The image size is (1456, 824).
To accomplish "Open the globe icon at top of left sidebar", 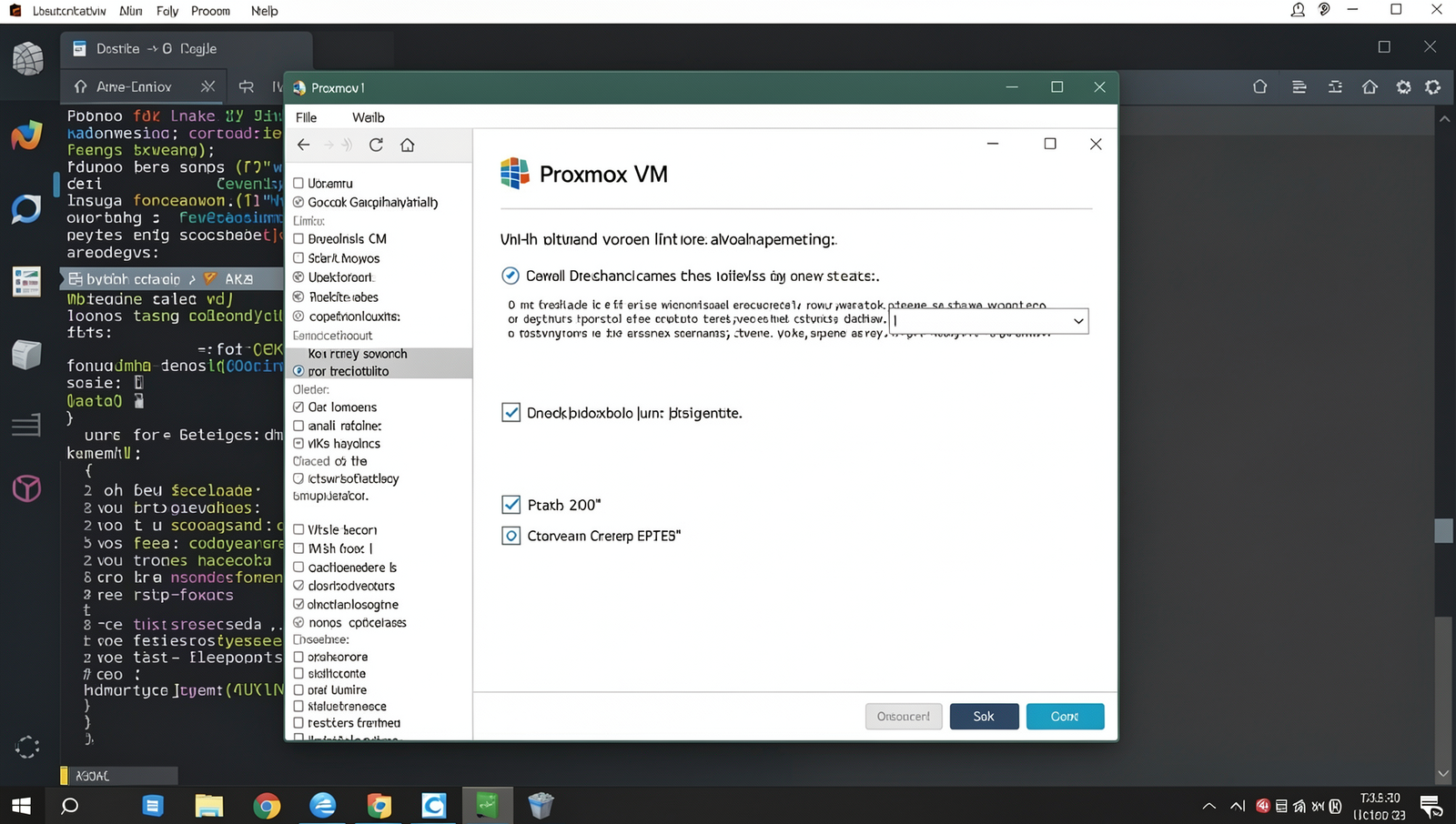I will [27, 59].
